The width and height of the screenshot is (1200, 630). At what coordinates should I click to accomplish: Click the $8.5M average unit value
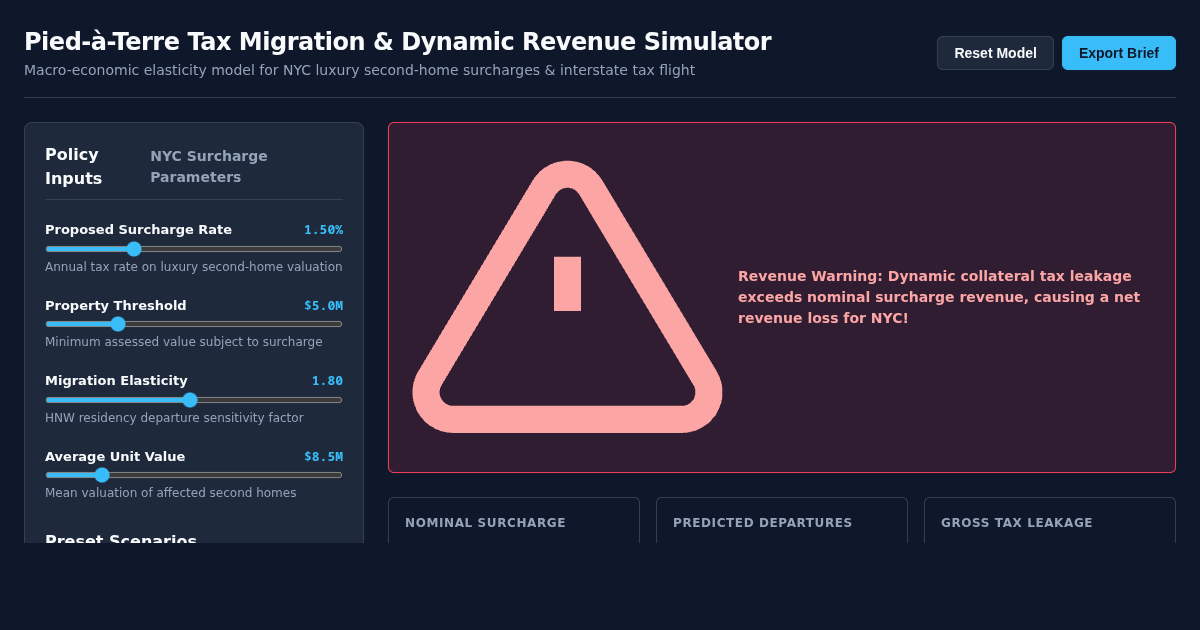pyautogui.click(x=323, y=457)
